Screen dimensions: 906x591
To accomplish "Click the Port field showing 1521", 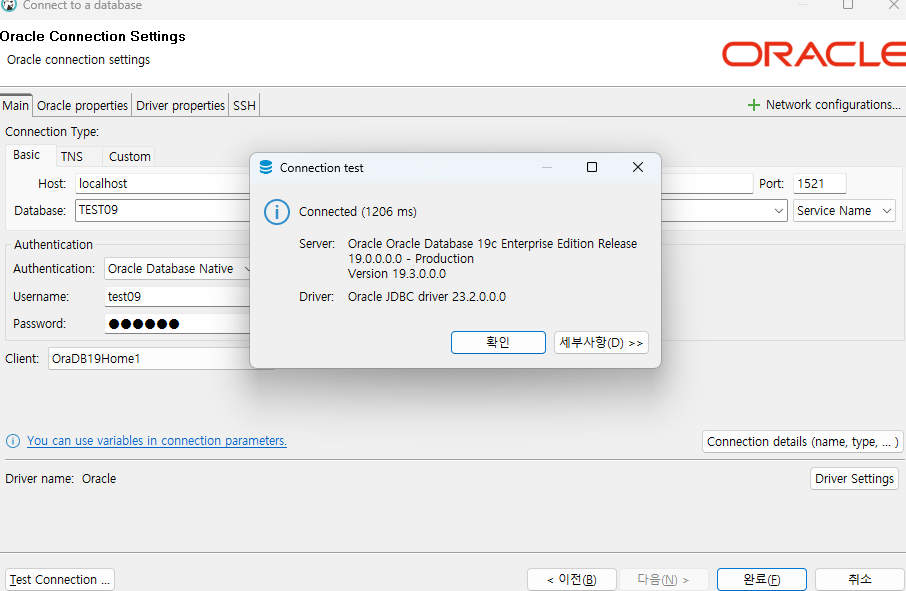I will tap(819, 184).
